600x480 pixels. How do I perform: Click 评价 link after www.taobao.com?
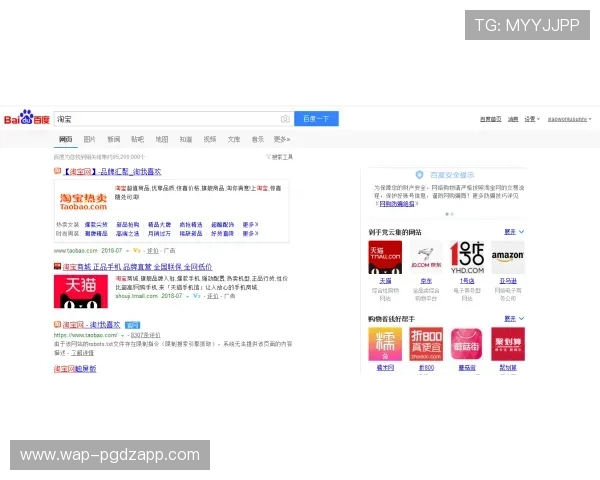153,251
